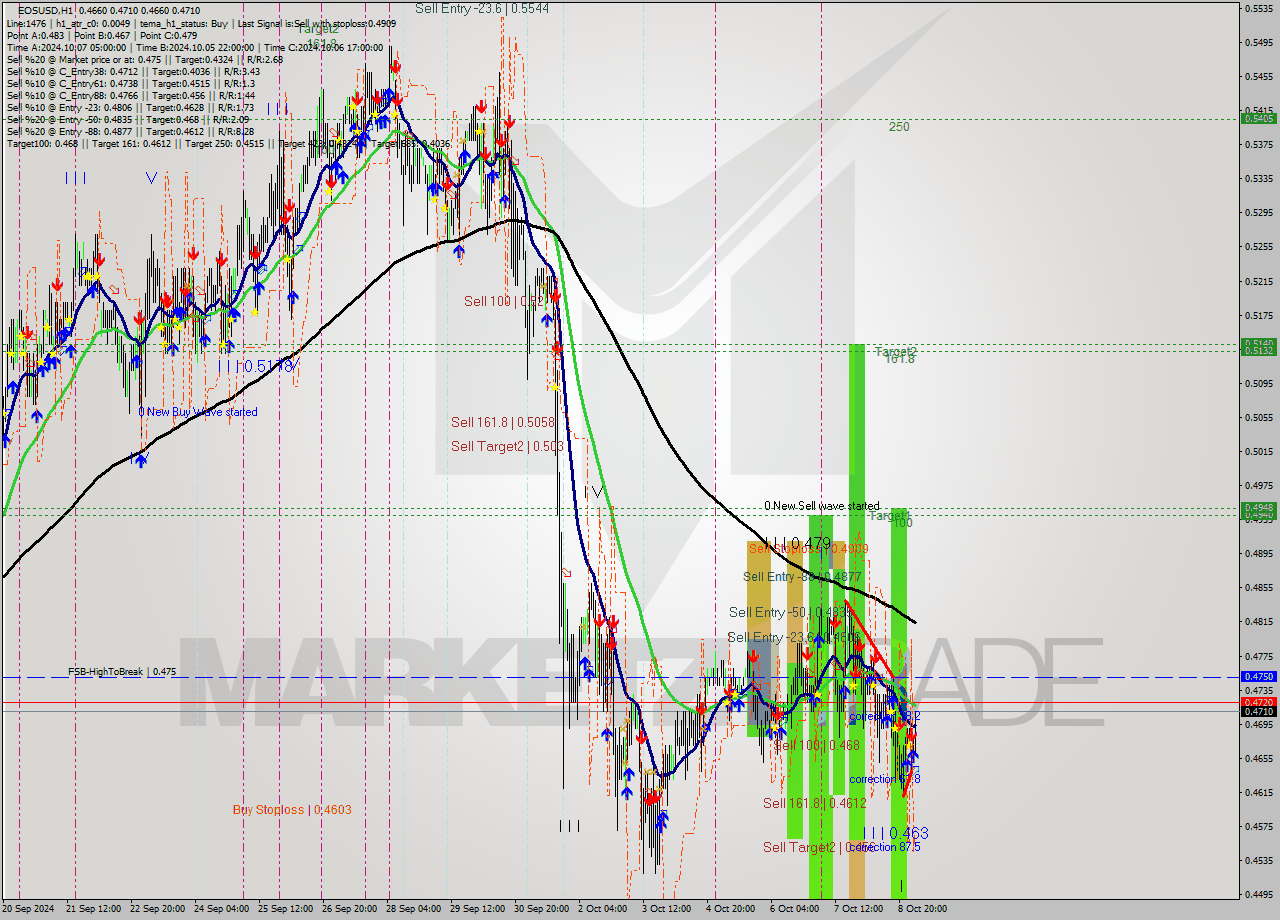Click the red 0.4720 price tag
This screenshot has width=1280, height=920.
pyautogui.click(x=1258, y=703)
